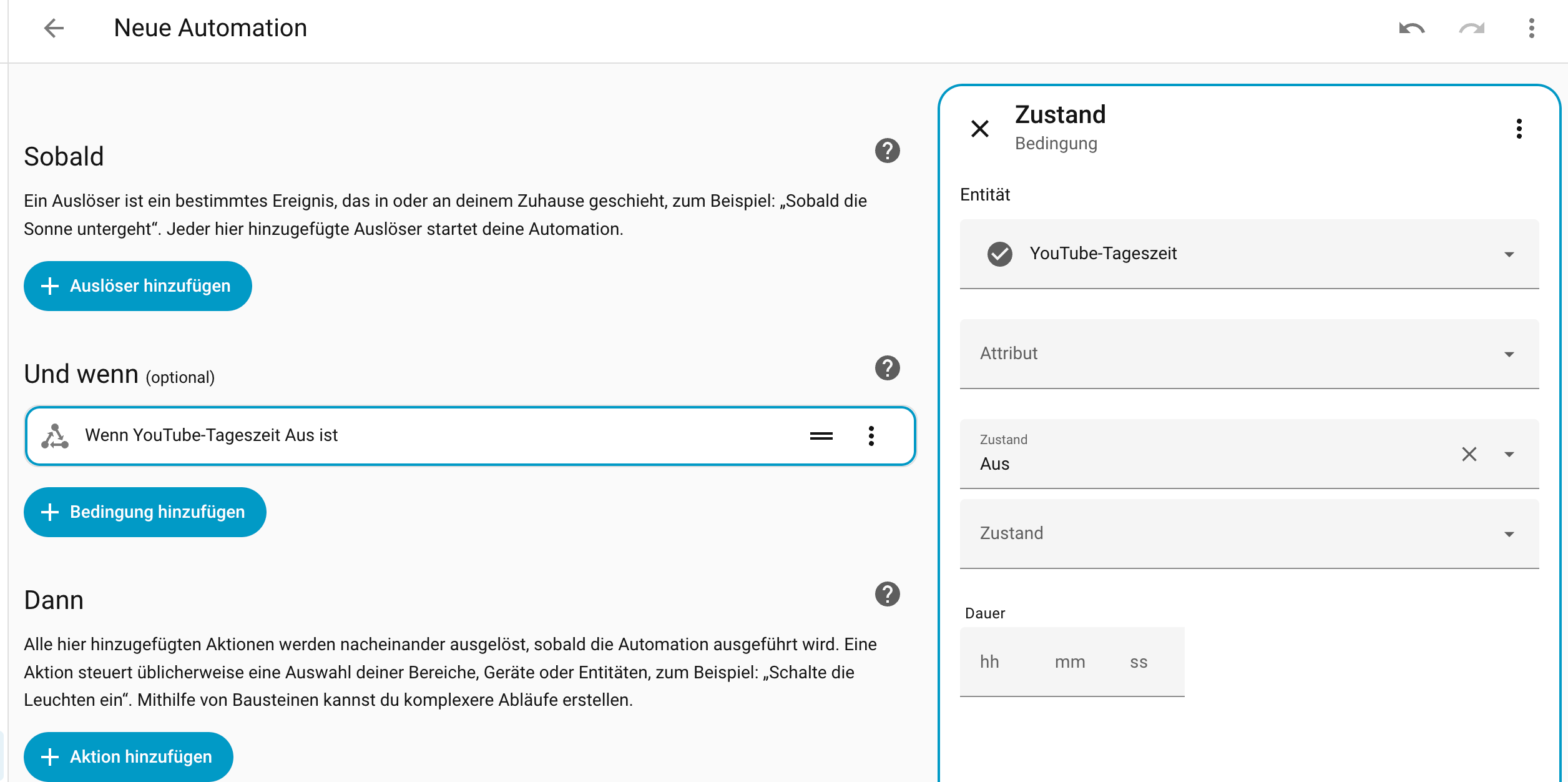Open help for the Sobald section
This screenshot has width=1568, height=782.
tap(887, 151)
